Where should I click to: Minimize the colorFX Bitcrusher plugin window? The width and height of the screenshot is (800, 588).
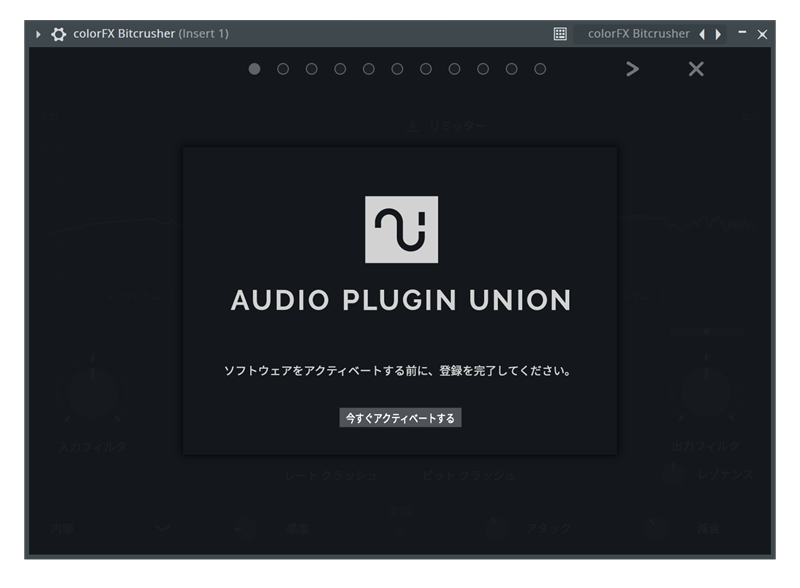click(742, 33)
